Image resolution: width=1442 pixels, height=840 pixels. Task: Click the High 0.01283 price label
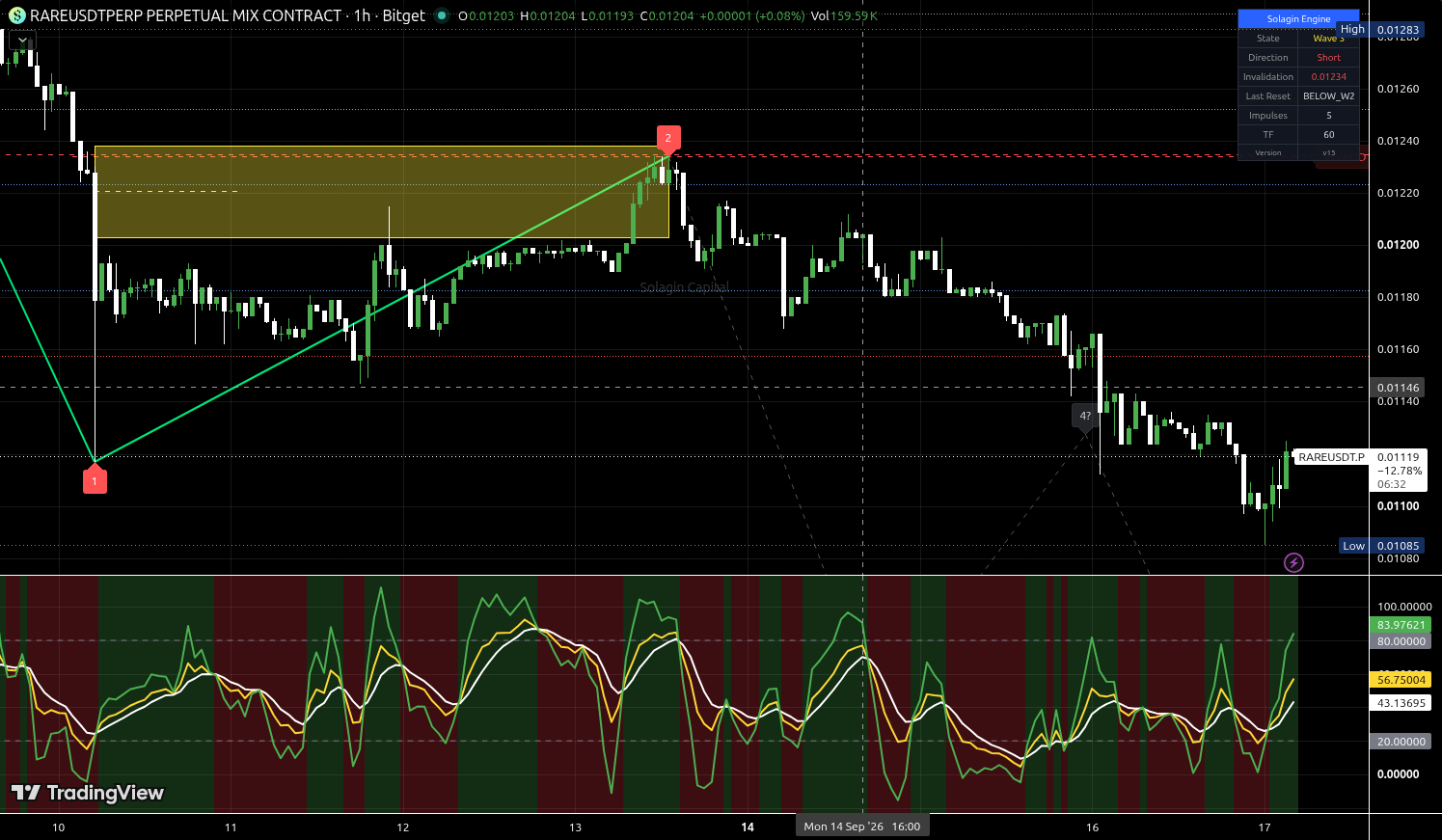click(x=1380, y=29)
